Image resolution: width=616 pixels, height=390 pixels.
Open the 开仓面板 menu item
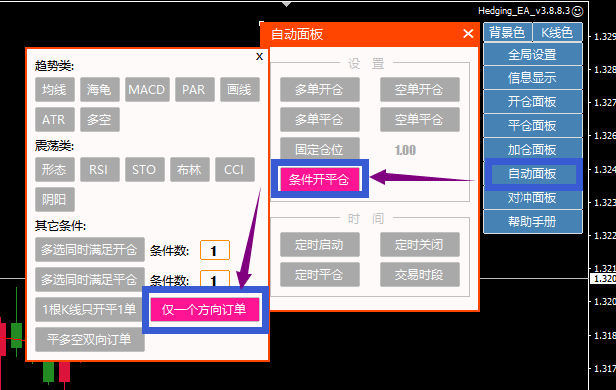532,102
